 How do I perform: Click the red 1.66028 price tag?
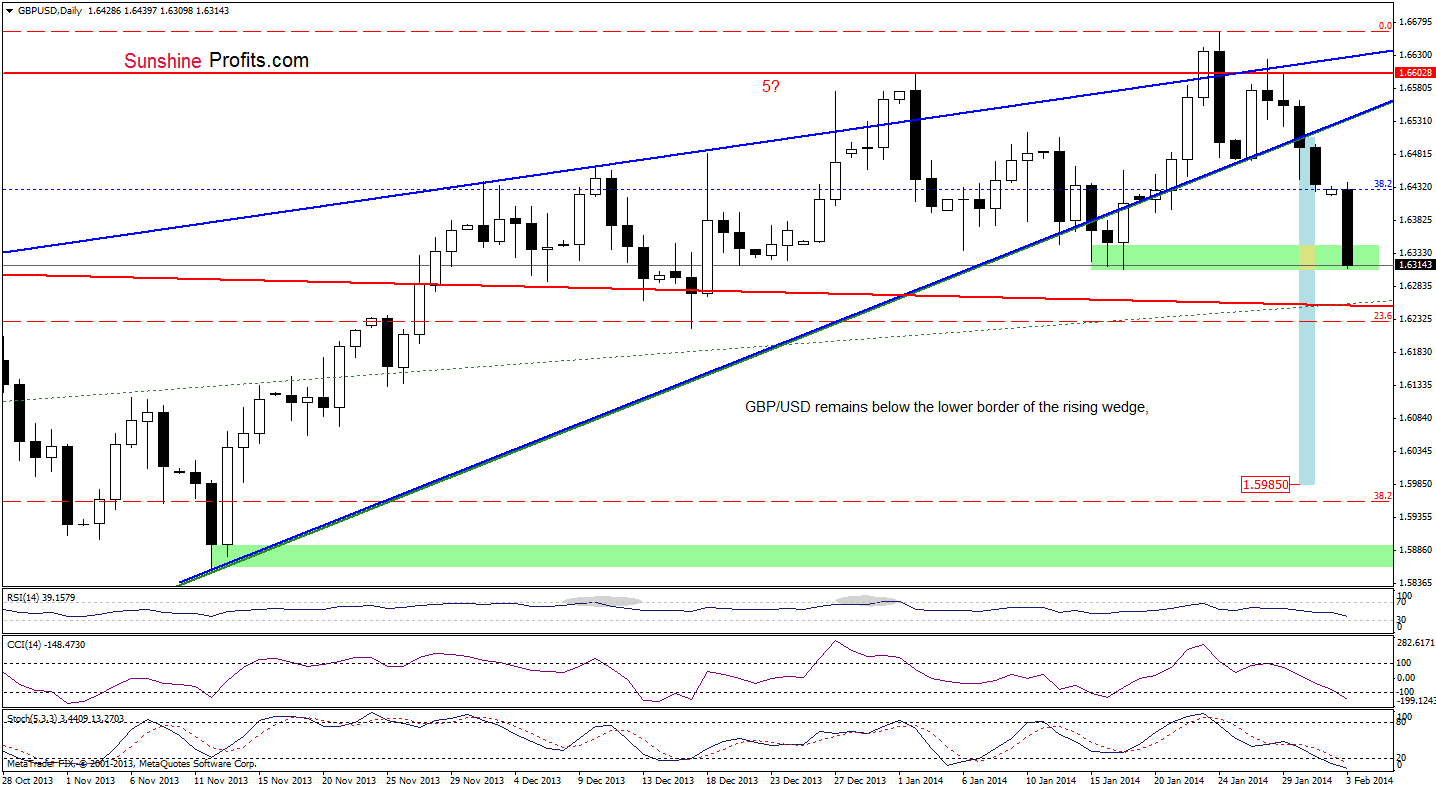(x=1416, y=72)
